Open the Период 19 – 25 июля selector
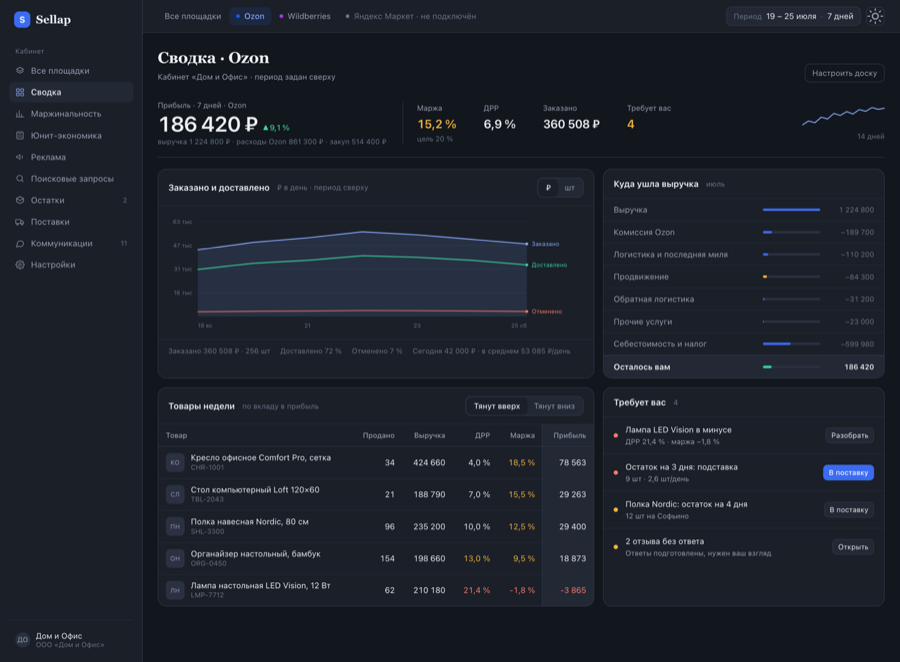900x662 pixels. click(x=793, y=16)
